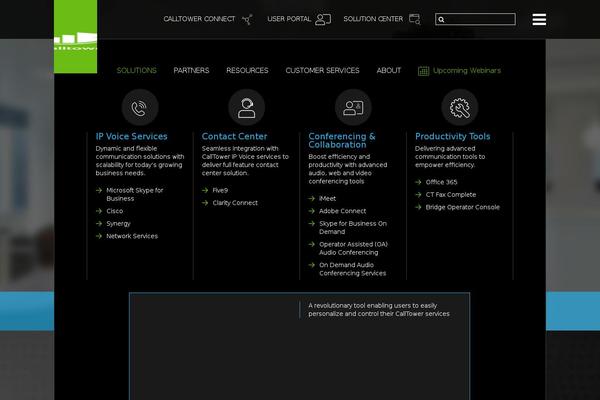Screen dimensions: 600x400
Task: Open the Solutions menu
Action: 136,71
